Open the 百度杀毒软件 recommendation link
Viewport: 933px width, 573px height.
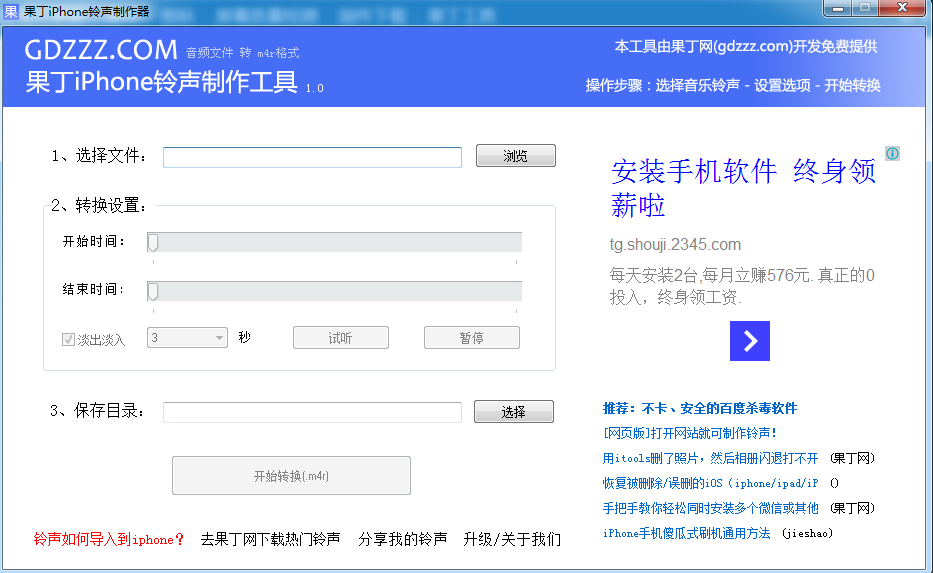[700, 408]
